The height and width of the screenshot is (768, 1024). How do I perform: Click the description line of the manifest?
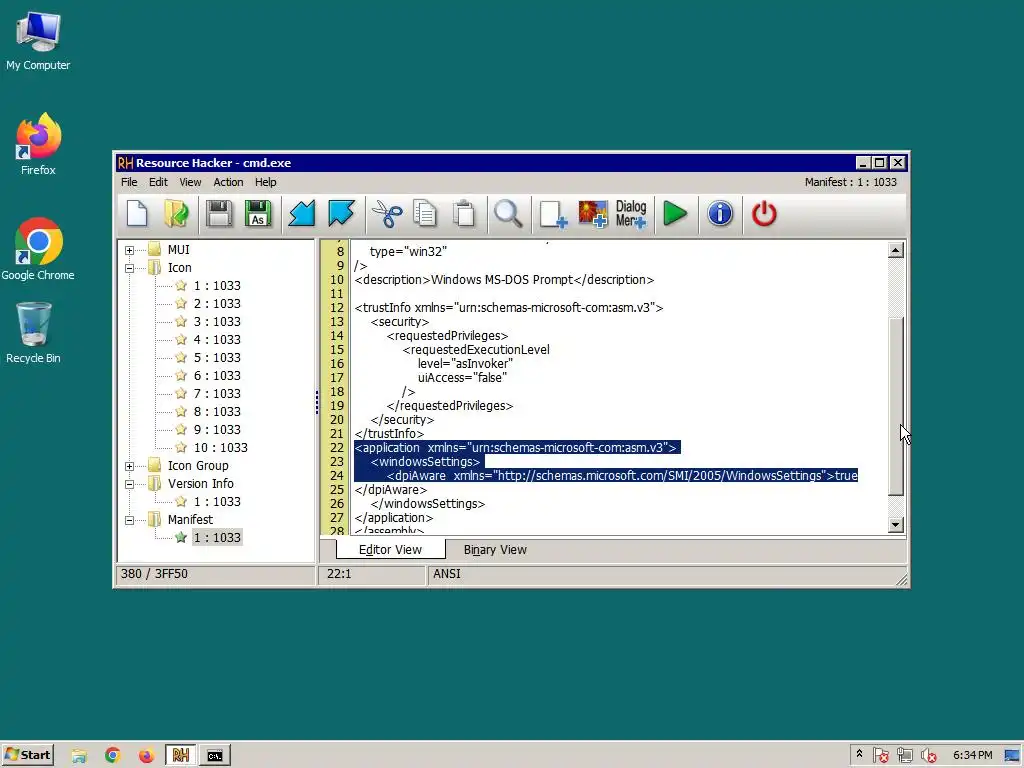pos(504,280)
